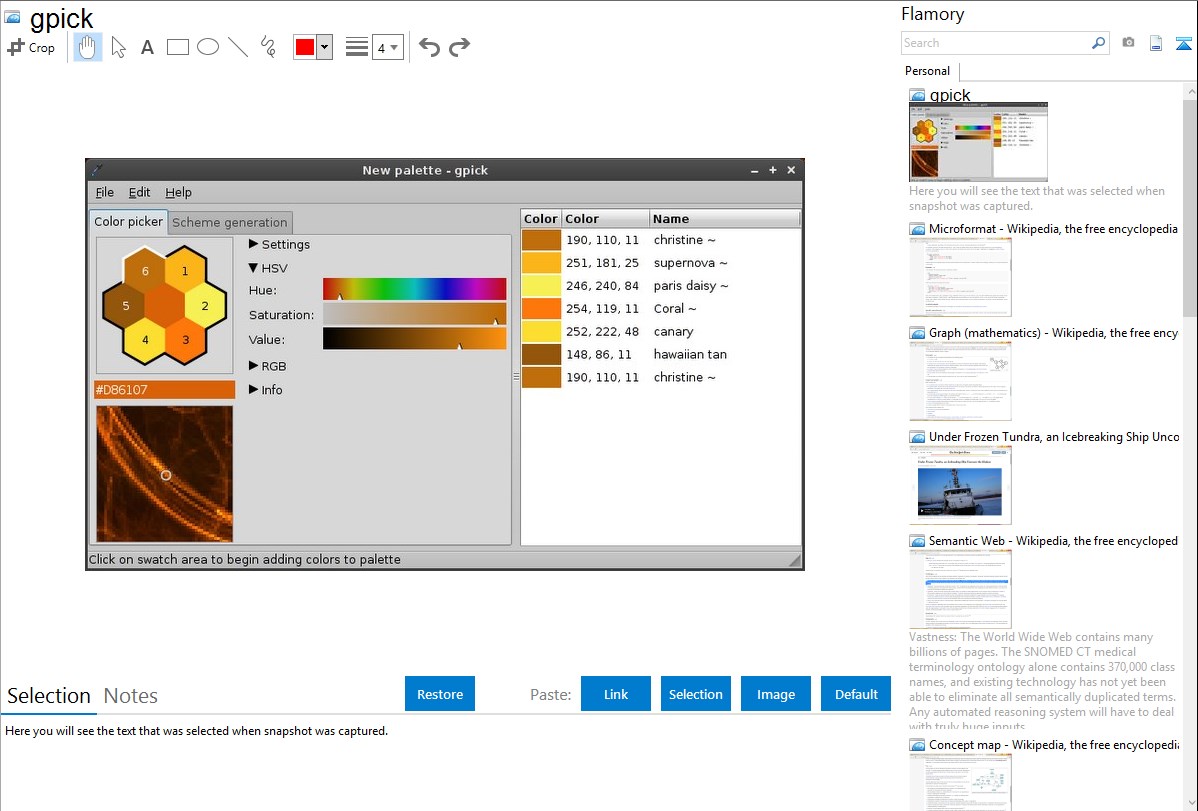Image resolution: width=1198 pixels, height=811 pixels.
Task: Open the red color dropdown
Action: [324, 47]
